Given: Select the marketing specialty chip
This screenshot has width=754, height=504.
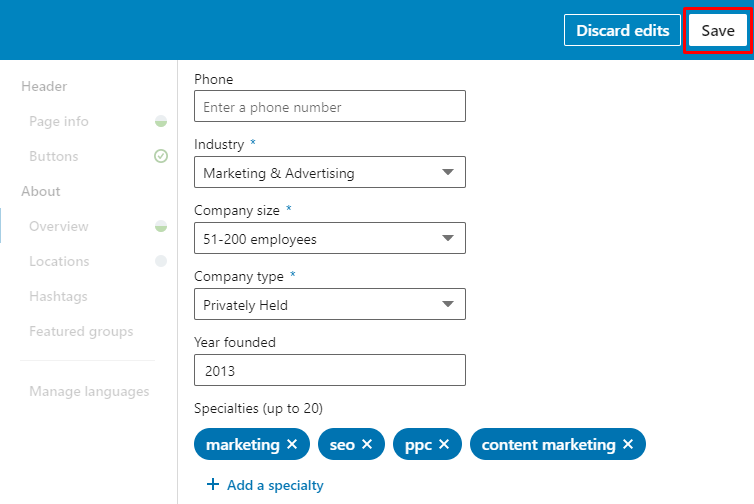Looking at the screenshot, I should [252, 444].
